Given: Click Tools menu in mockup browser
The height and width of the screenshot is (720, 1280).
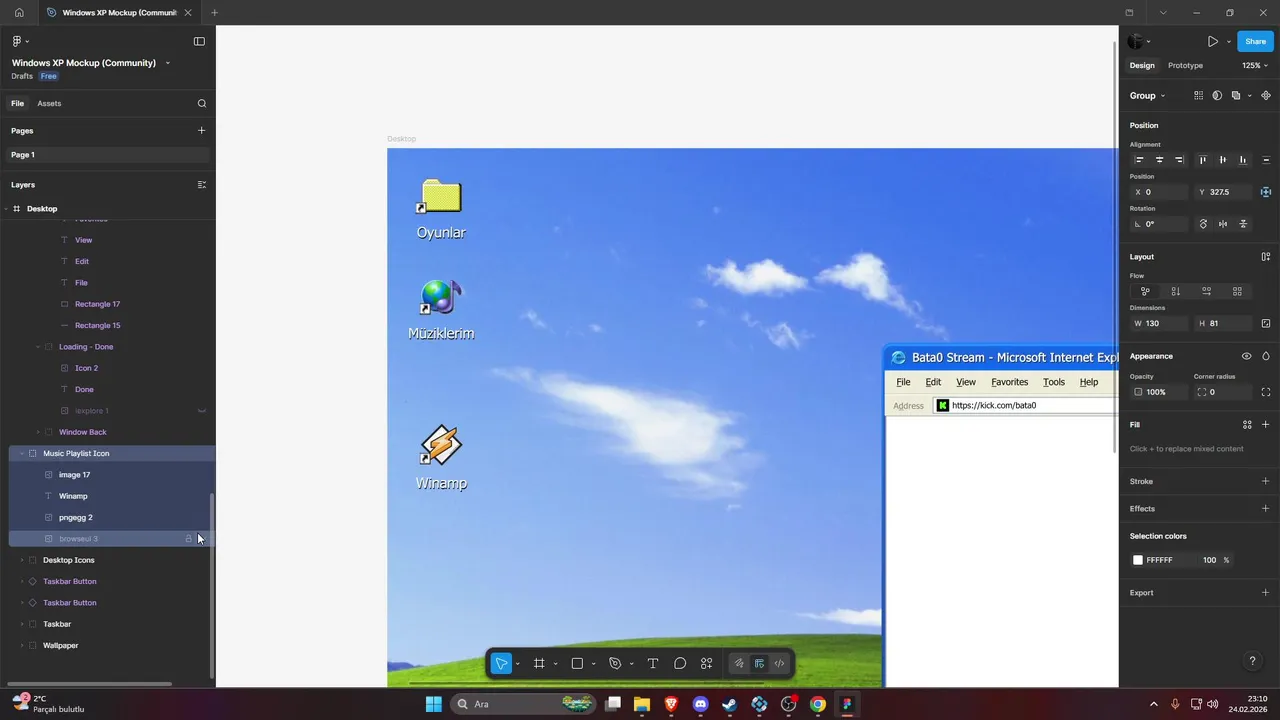Looking at the screenshot, I should 1054,382.
